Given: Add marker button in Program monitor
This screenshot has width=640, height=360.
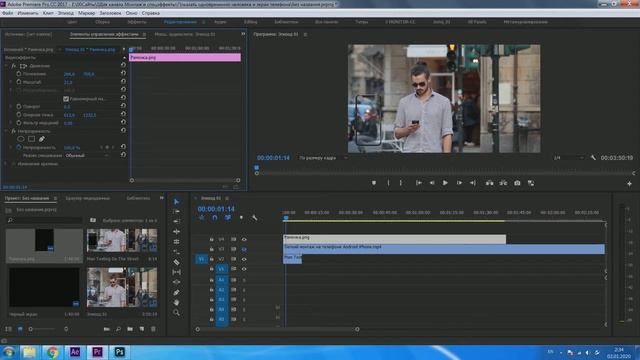Looking at the screenshot, I should click(374, 183).
